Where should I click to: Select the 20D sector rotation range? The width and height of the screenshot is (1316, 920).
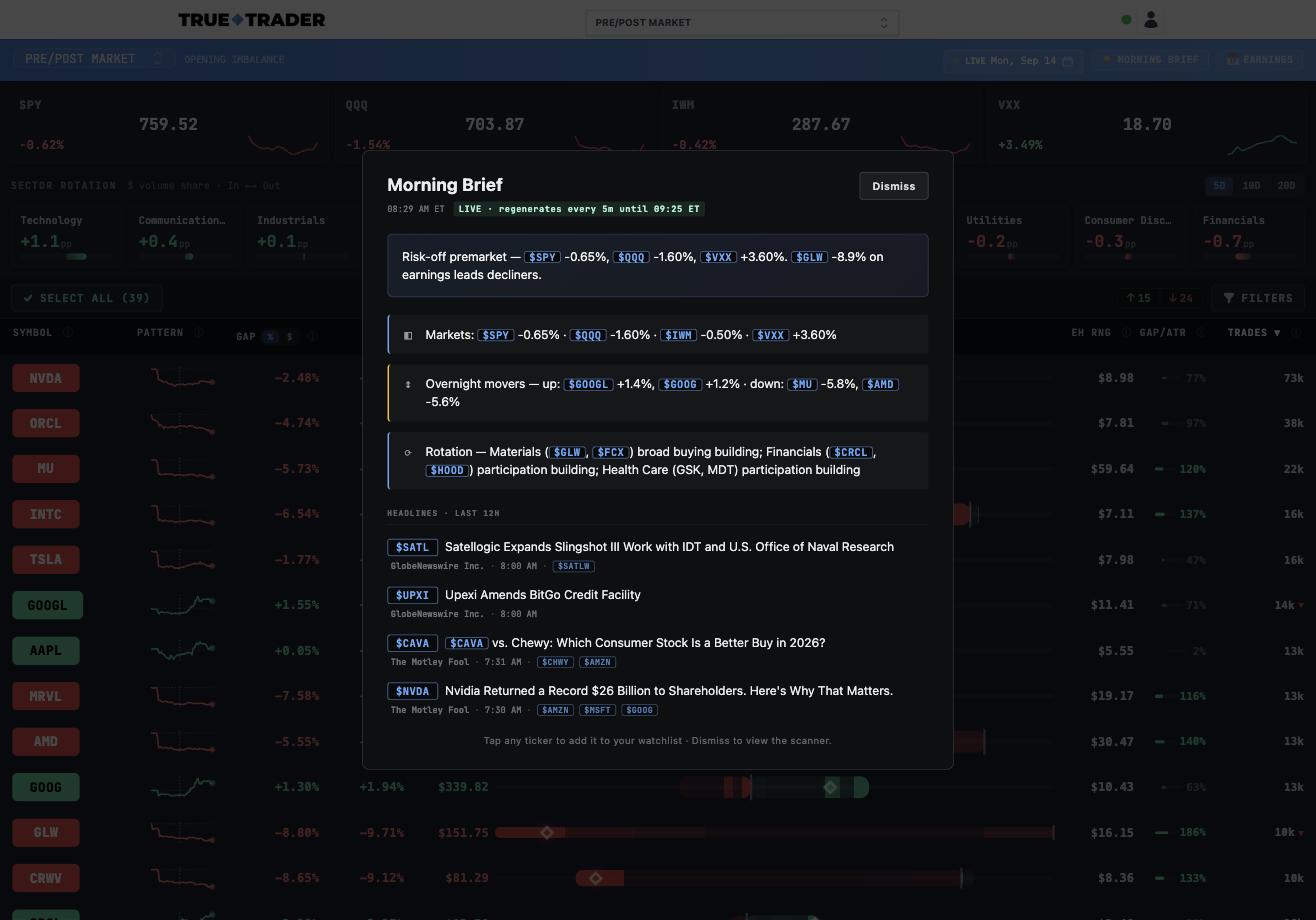[x=1286, y=185]
